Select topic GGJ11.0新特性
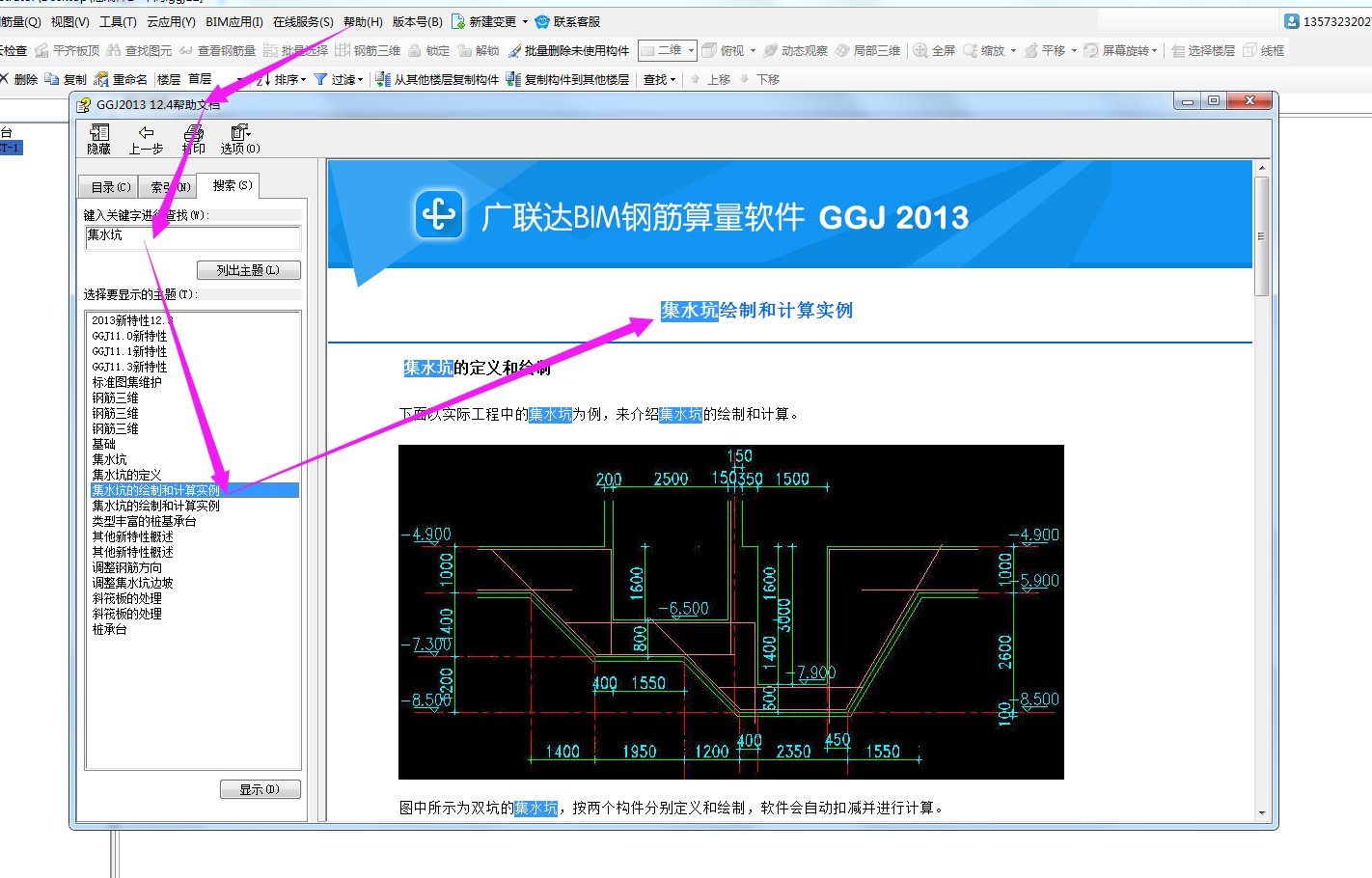Image resolution: width=1372 pixels, height=878 pixels. coord(129,336)
